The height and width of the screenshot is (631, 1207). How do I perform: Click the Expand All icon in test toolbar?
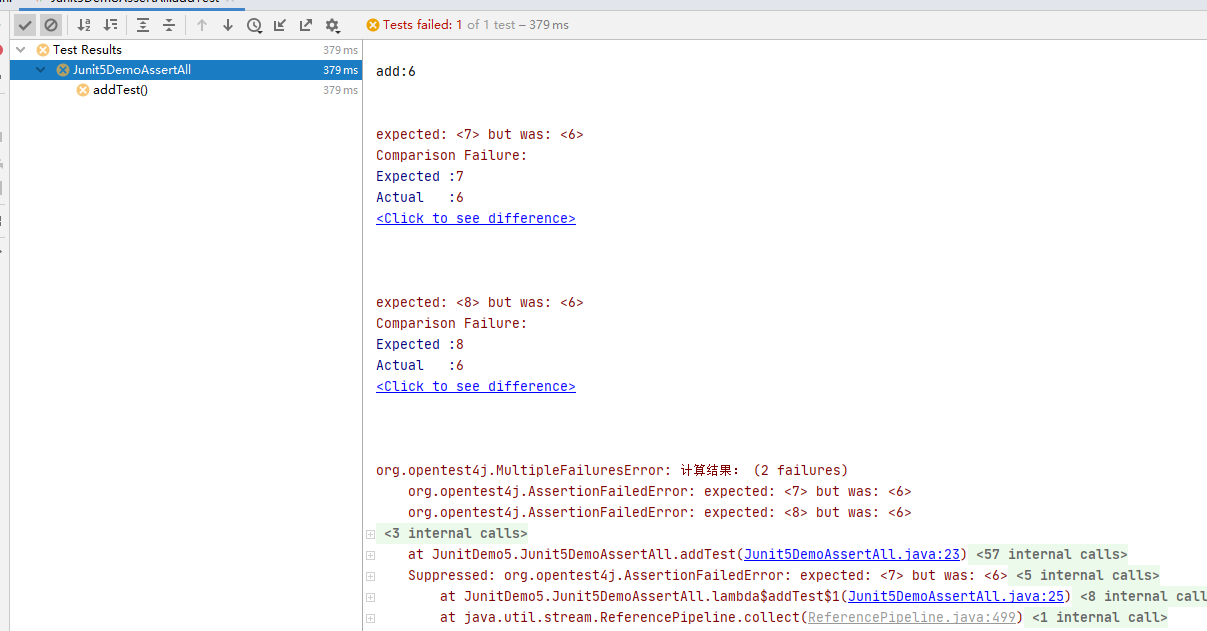coord(143,25)
